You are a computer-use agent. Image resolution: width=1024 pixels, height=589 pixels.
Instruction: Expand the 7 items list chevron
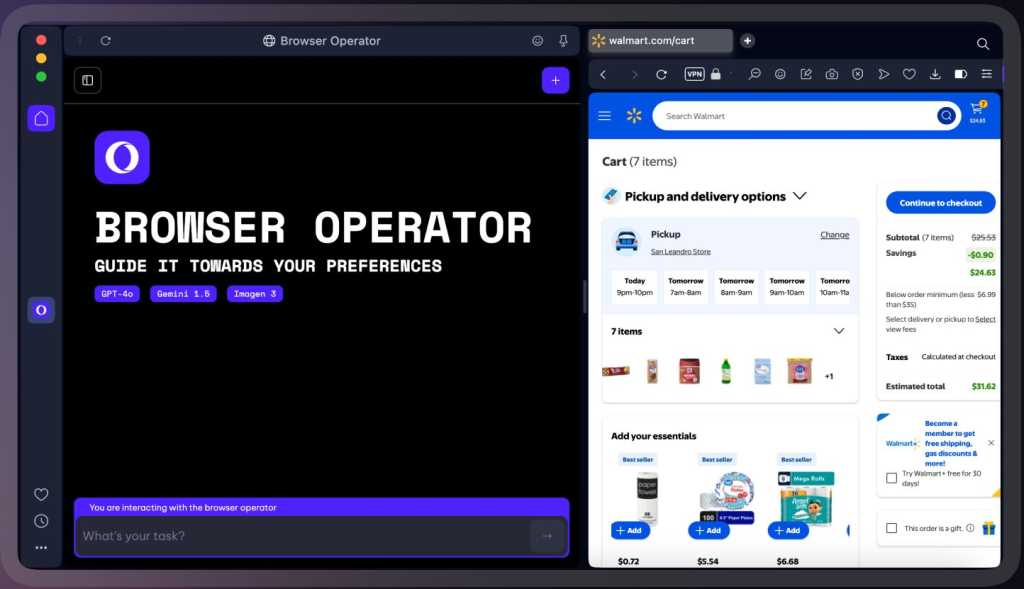coord(839,331)
